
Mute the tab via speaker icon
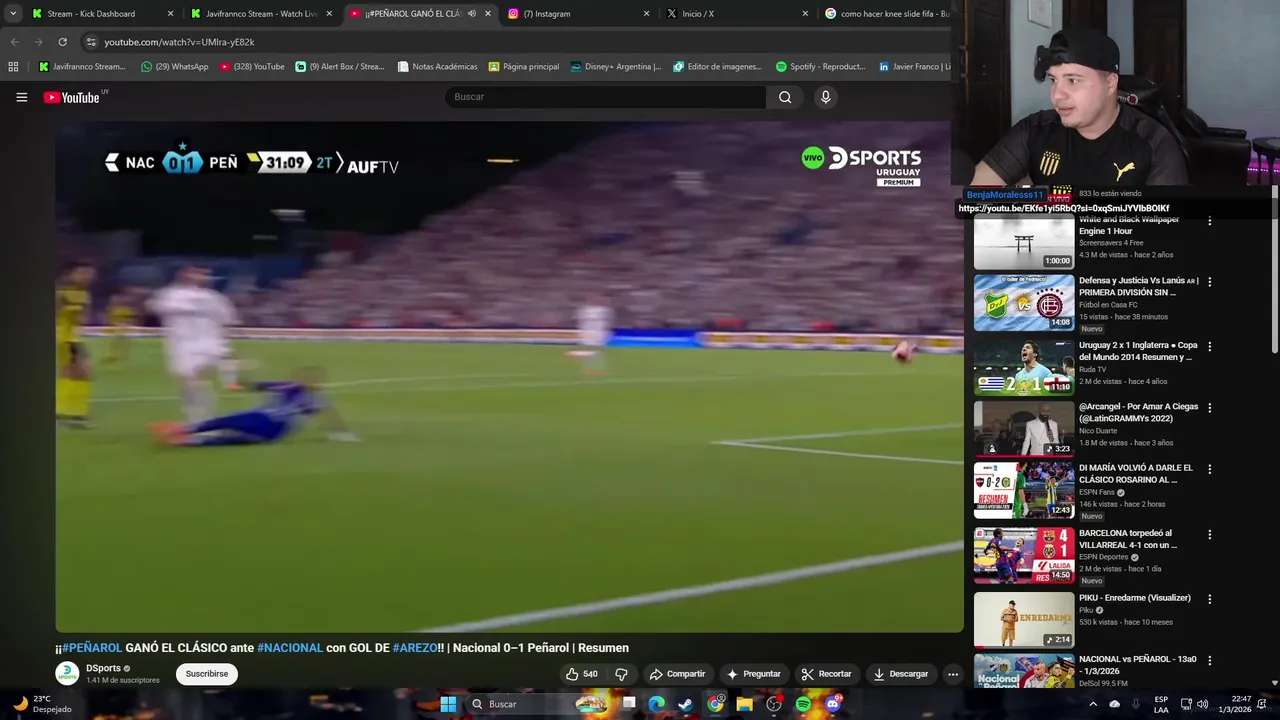(x=472, y=14)
